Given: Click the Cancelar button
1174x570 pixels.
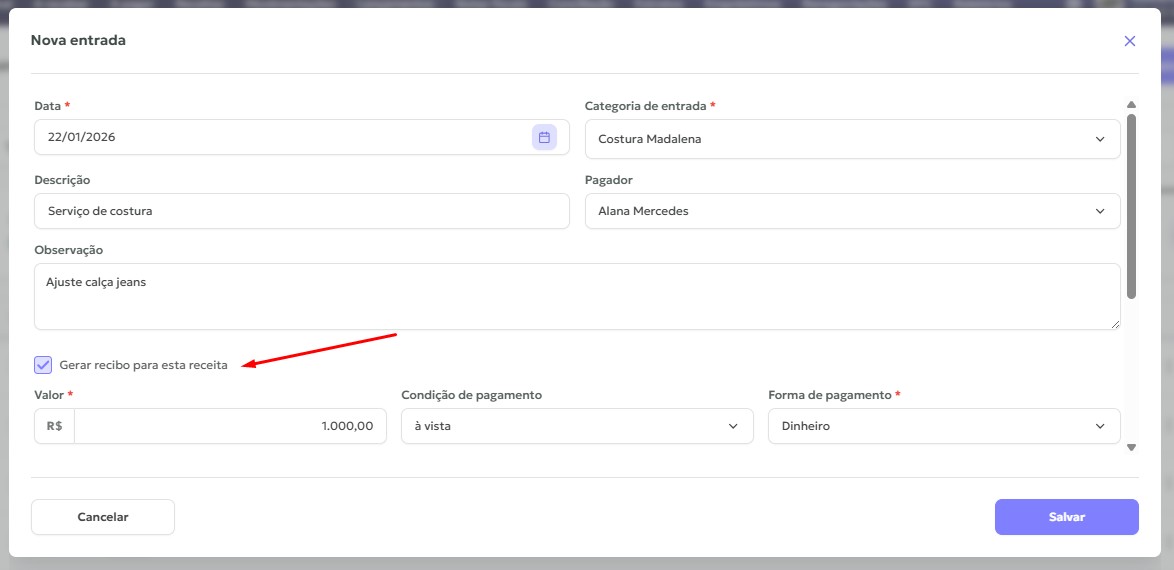Looking at the screenshot, I should point(103,517).
